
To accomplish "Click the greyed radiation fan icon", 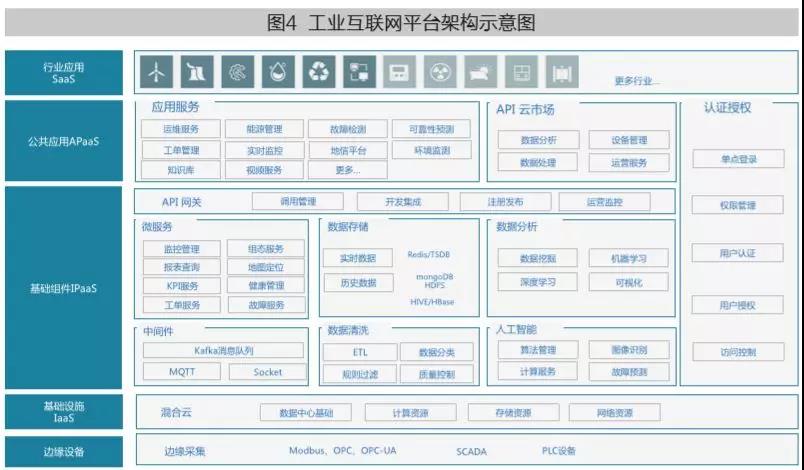I will click(440, 72).
